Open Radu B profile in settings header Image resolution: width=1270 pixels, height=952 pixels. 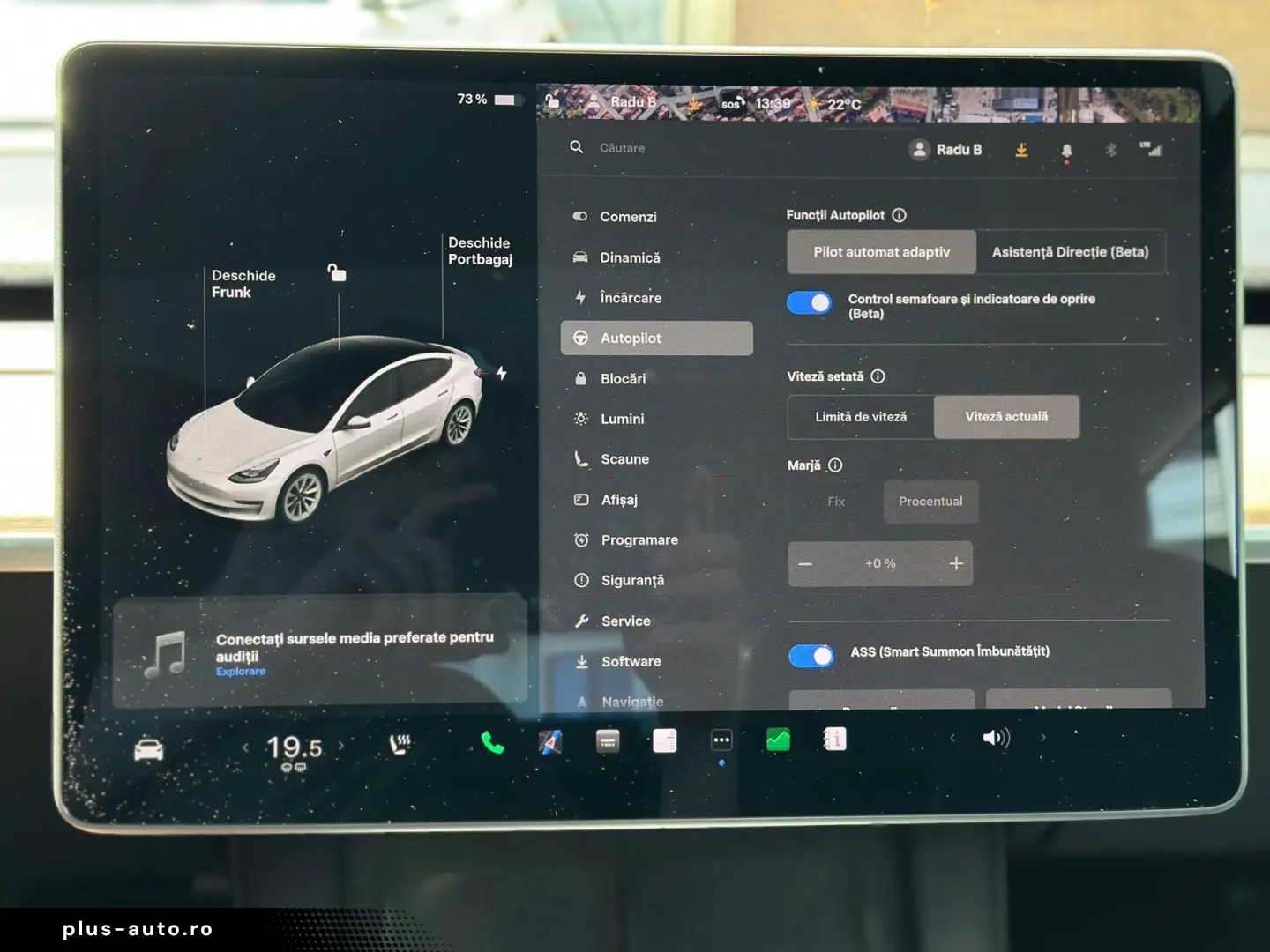coord(945,150)
